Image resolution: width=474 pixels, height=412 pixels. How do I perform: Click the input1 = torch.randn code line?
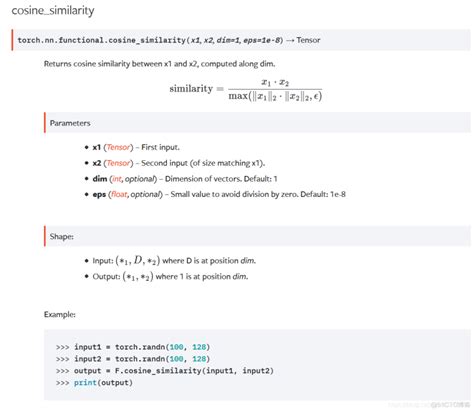133,347
